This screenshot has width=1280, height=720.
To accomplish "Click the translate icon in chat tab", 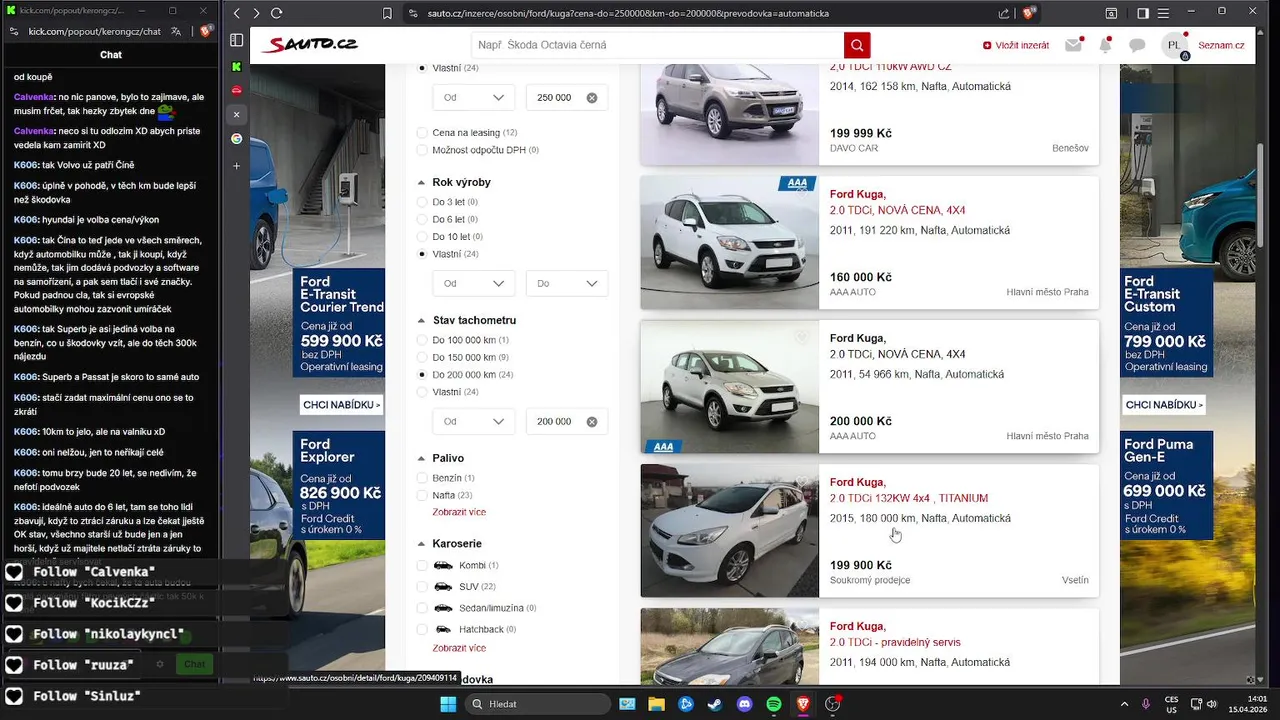I will coord(176,31).
